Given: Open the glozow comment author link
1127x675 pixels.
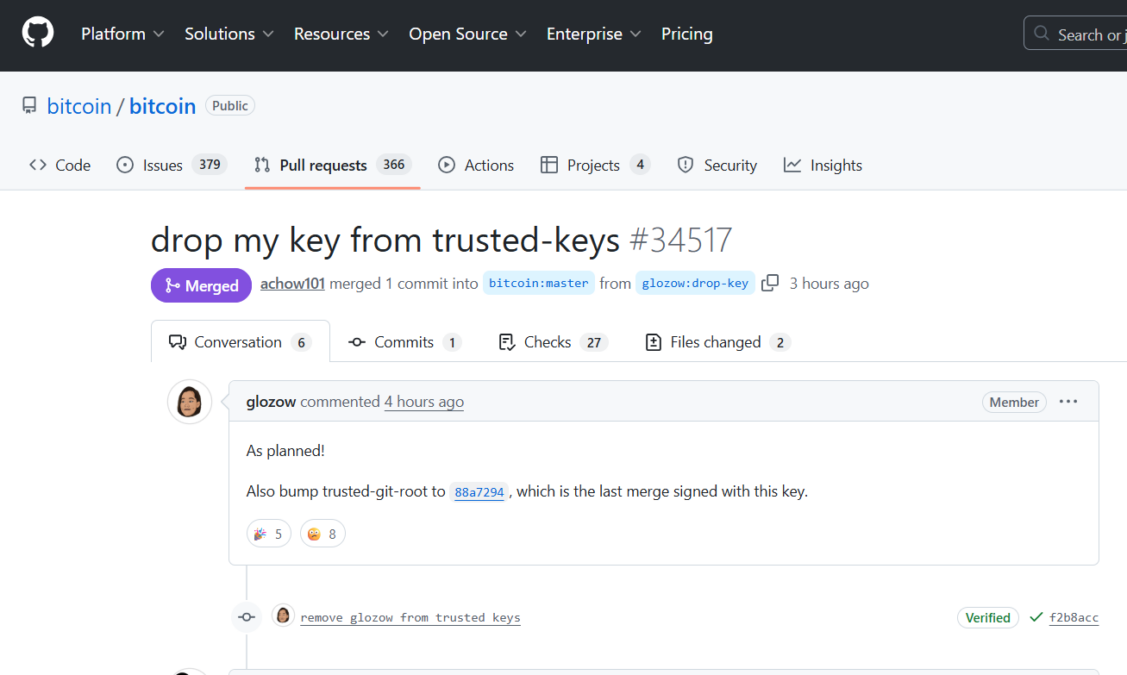Looking at the screenshot, I should (271, 402).
